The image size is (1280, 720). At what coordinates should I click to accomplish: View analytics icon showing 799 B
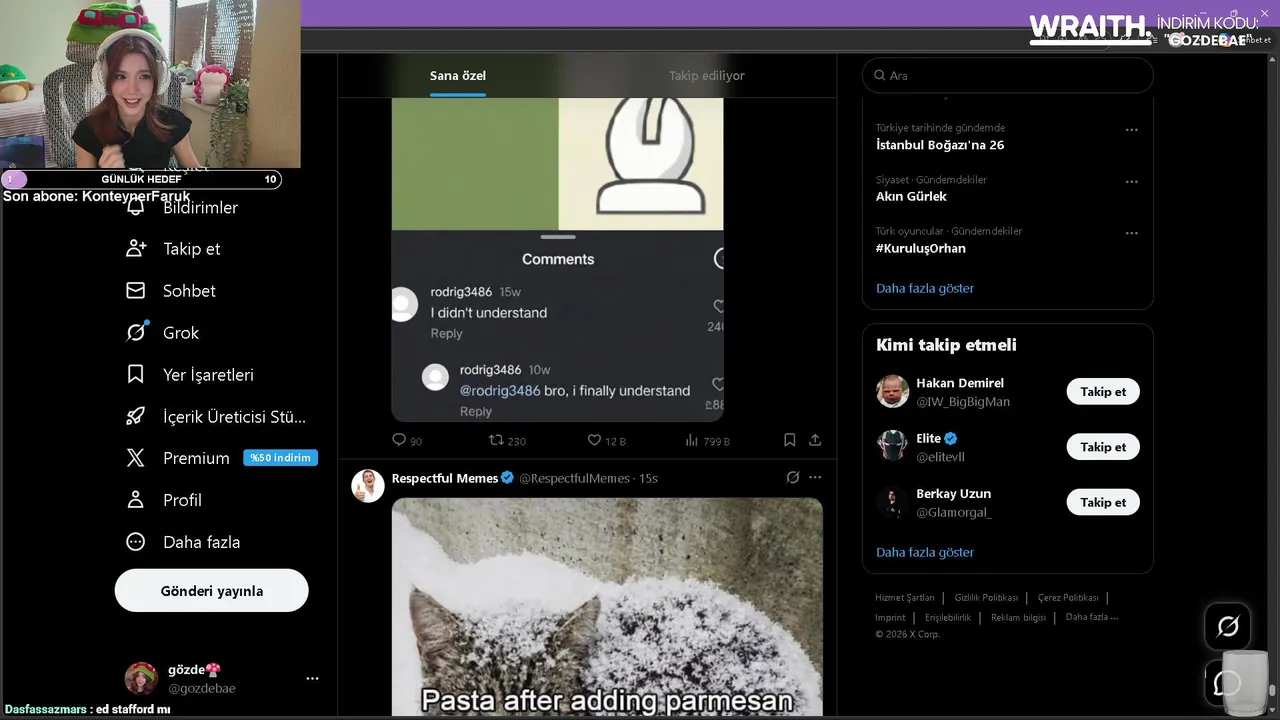point(692,440)
